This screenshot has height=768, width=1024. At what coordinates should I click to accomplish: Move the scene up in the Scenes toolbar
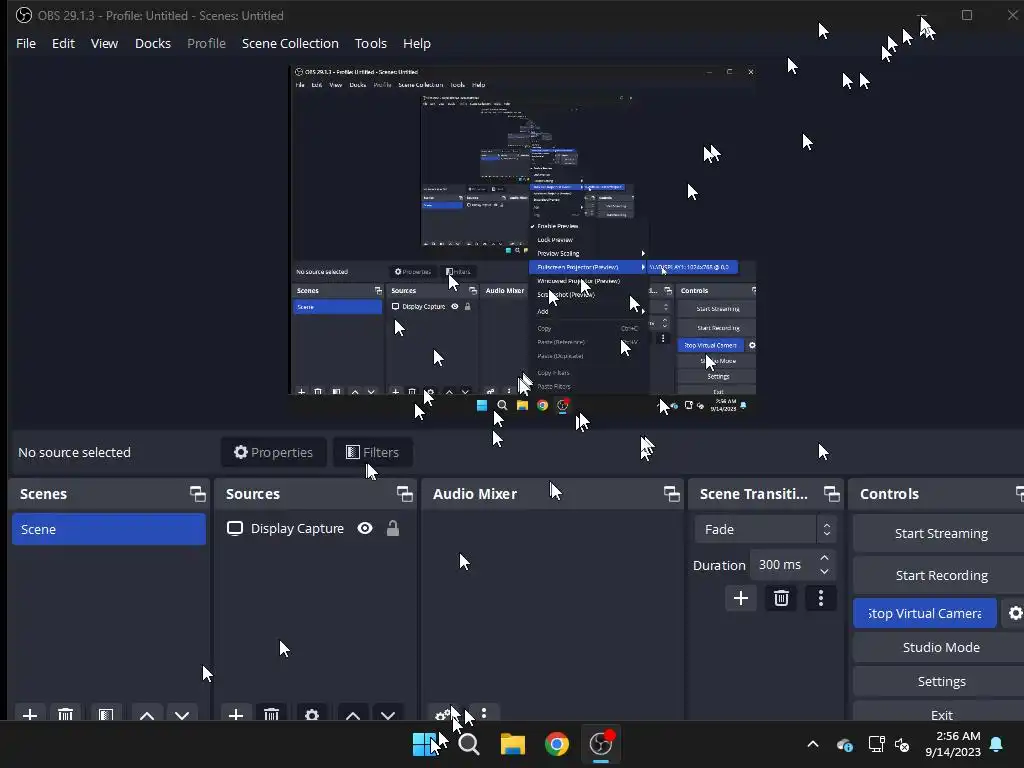(147, 714)
